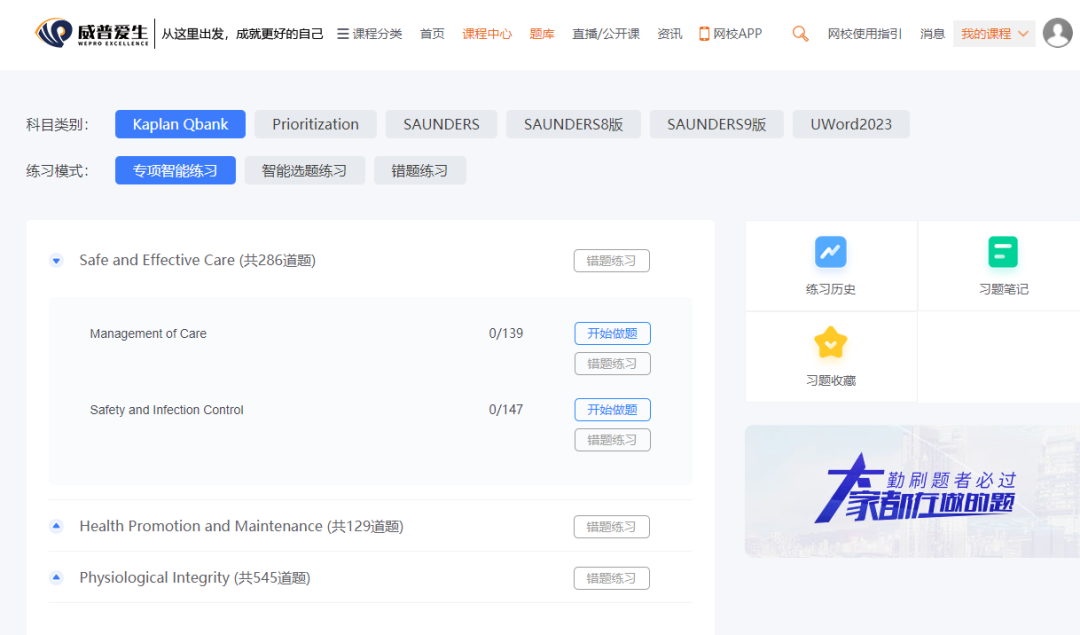Go to 首页 in navigation
The image size is (1080, 635).
pyautogui.click(x=433, y=34)
